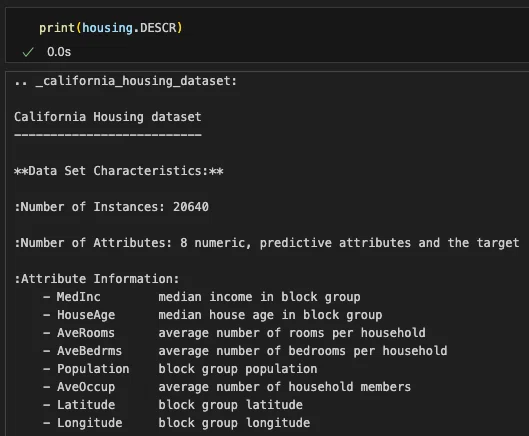
Task: Click 'block group latitude' description
Action: click(230, 405)
